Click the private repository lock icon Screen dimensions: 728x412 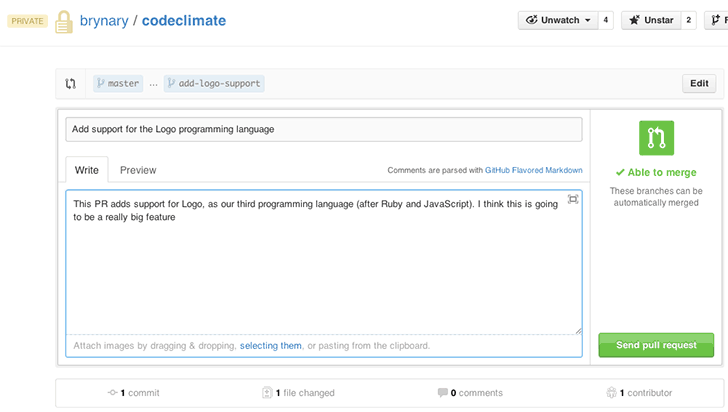[x=64, y=22]
